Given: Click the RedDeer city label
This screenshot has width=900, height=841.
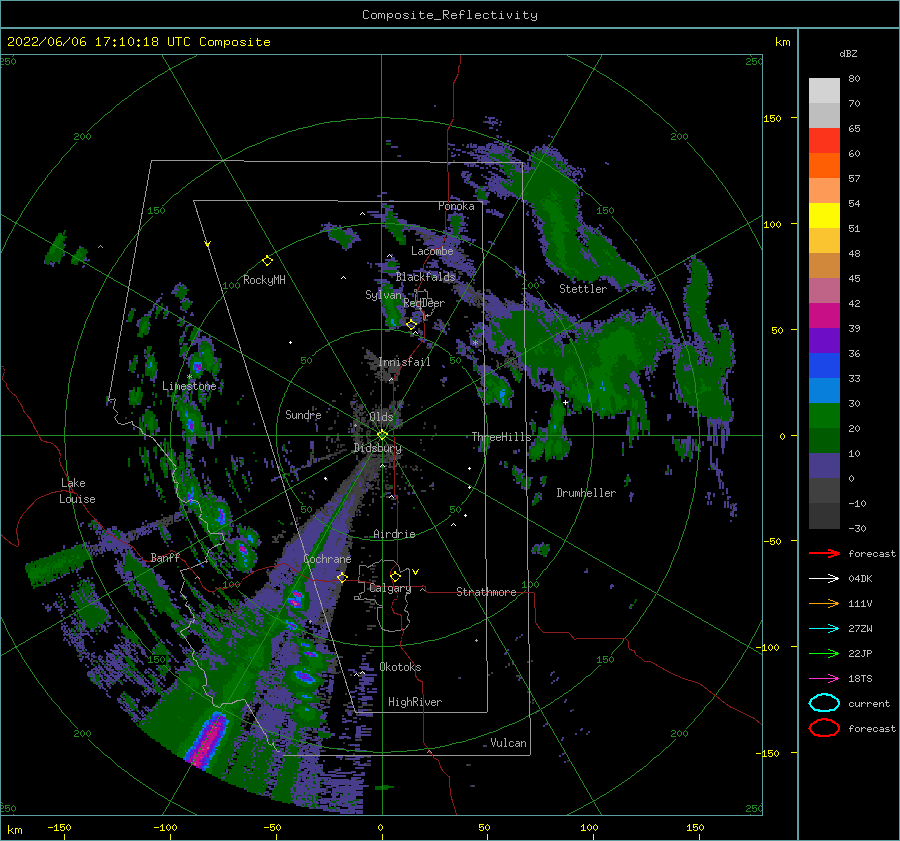Looking at the screenshot, I should click(x=424, y=303).
